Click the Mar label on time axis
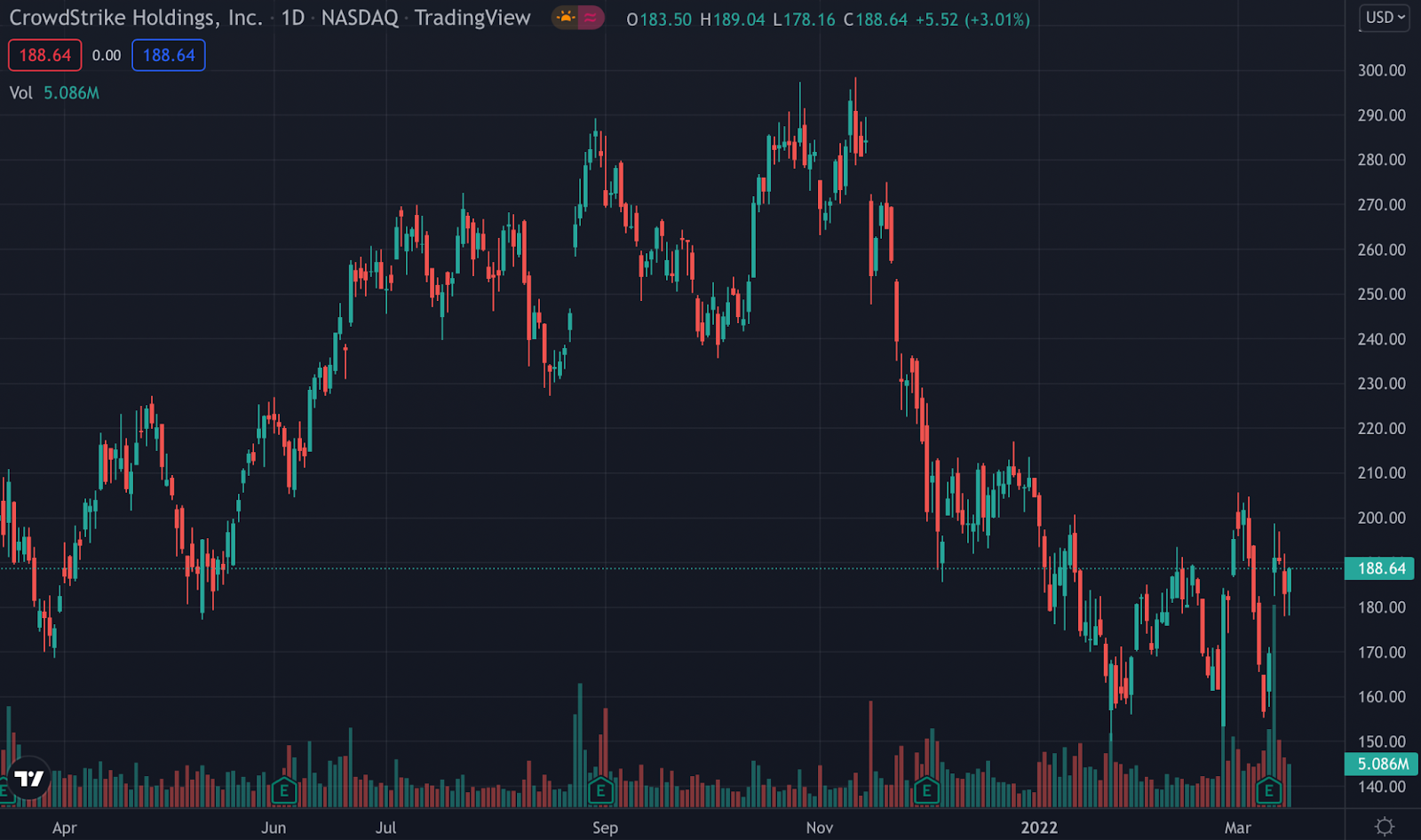This screenshot has height=840, width=1421. (1238, 828)
